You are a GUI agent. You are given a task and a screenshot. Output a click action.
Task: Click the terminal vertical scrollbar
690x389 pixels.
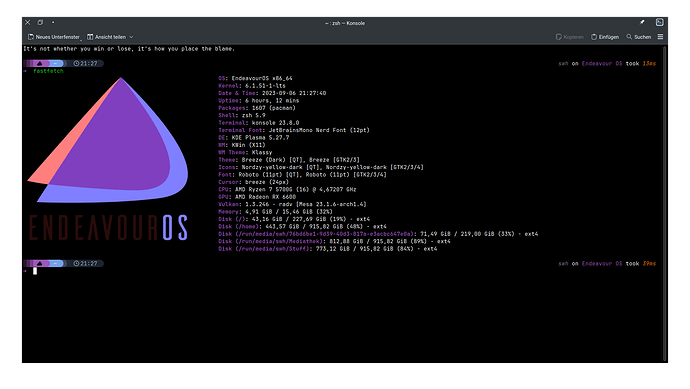[664, 203]
